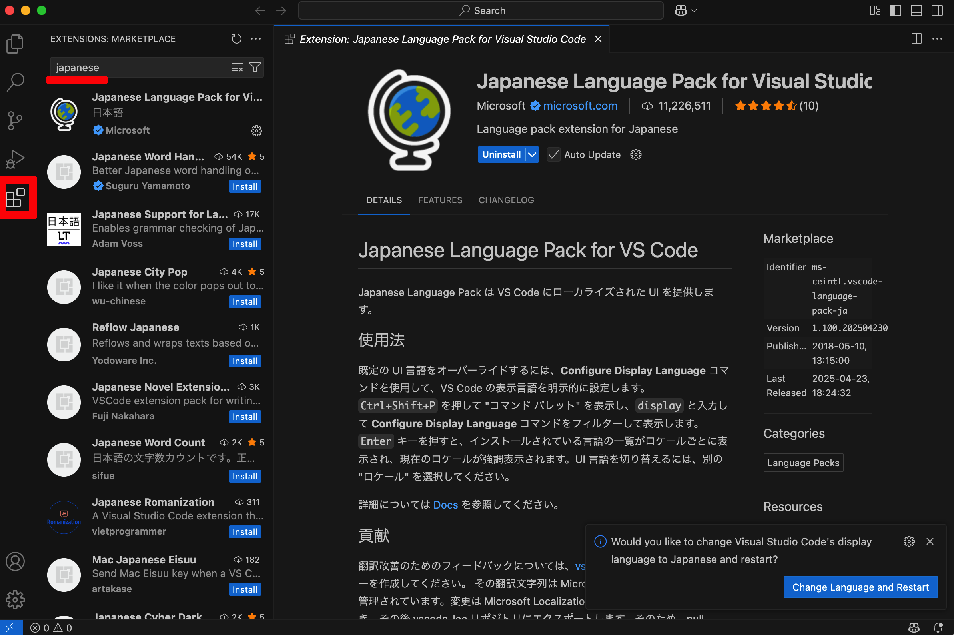
Task: Click the manage gear on Japanese Language Pack item
Action: click(256, 130)
